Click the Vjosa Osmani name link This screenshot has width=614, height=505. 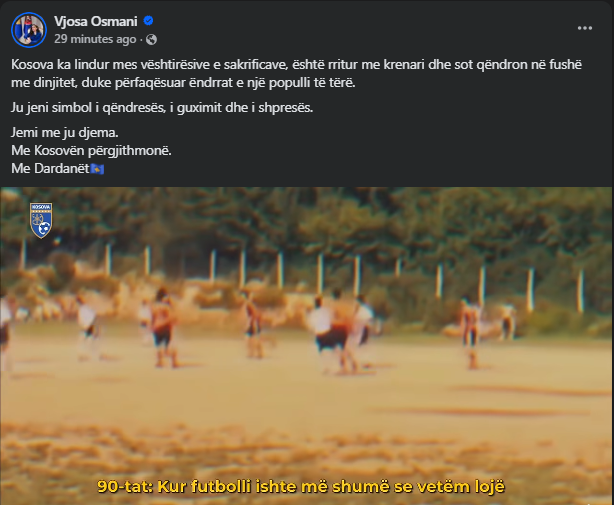[x=96, y=21]
